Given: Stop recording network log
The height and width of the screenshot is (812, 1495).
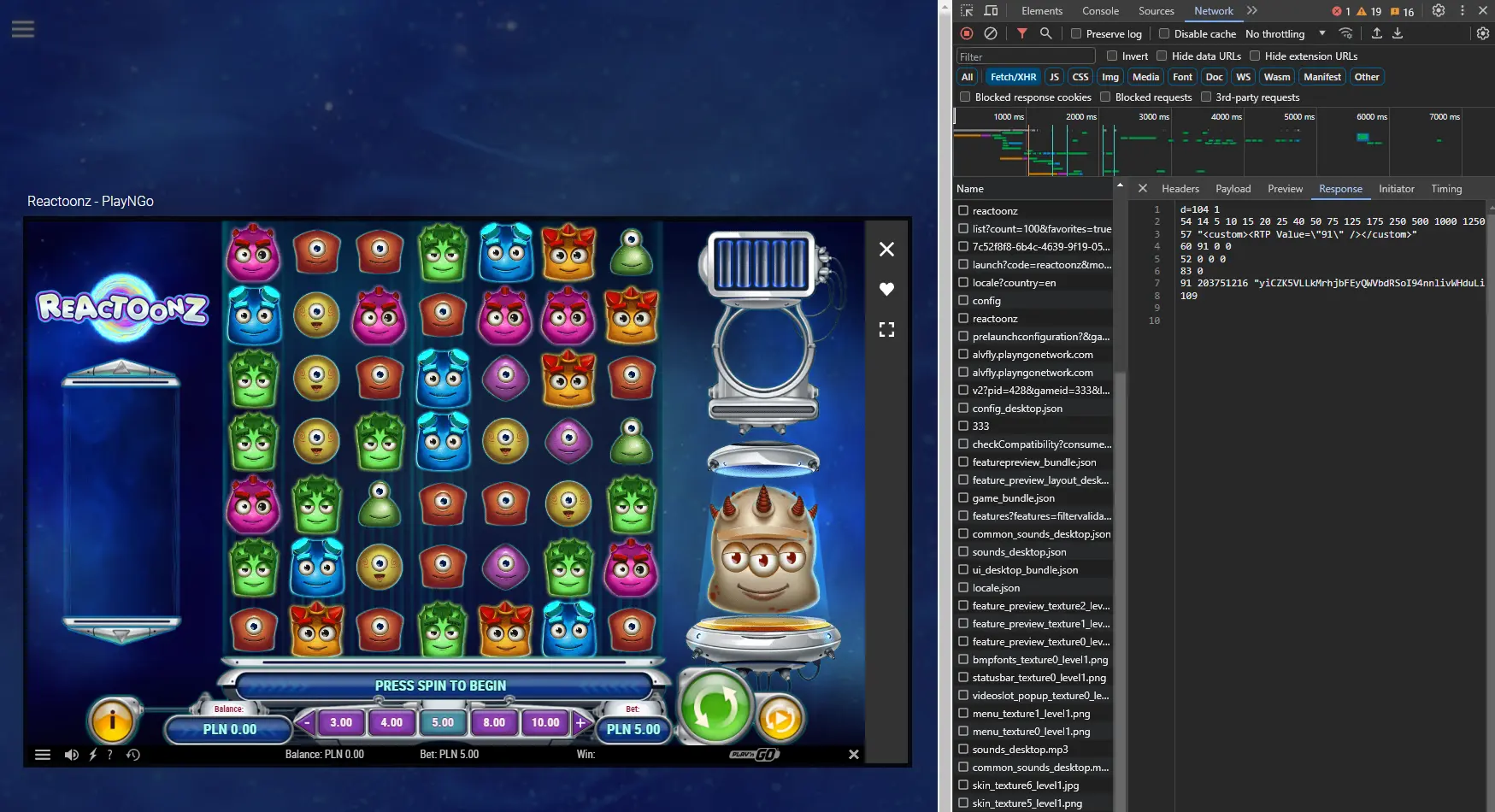Looking at the screenshot, I should pyautogui.click(x=967, y=33).
